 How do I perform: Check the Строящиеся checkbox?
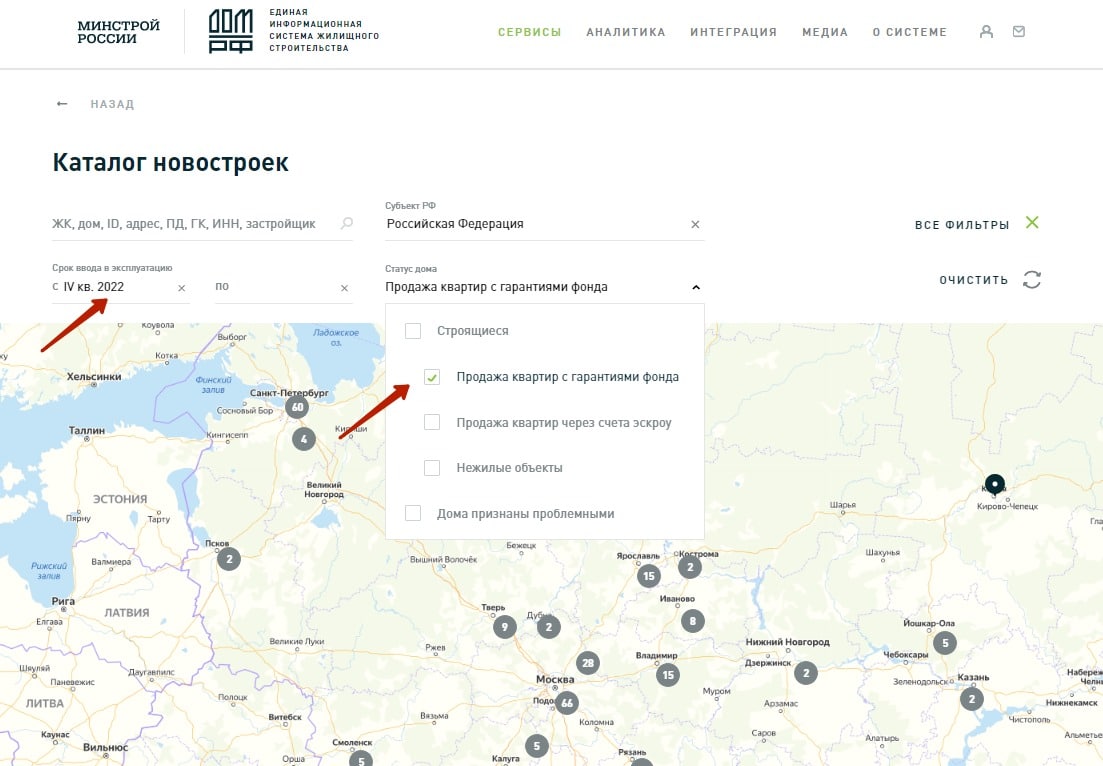tap(413, 331)
